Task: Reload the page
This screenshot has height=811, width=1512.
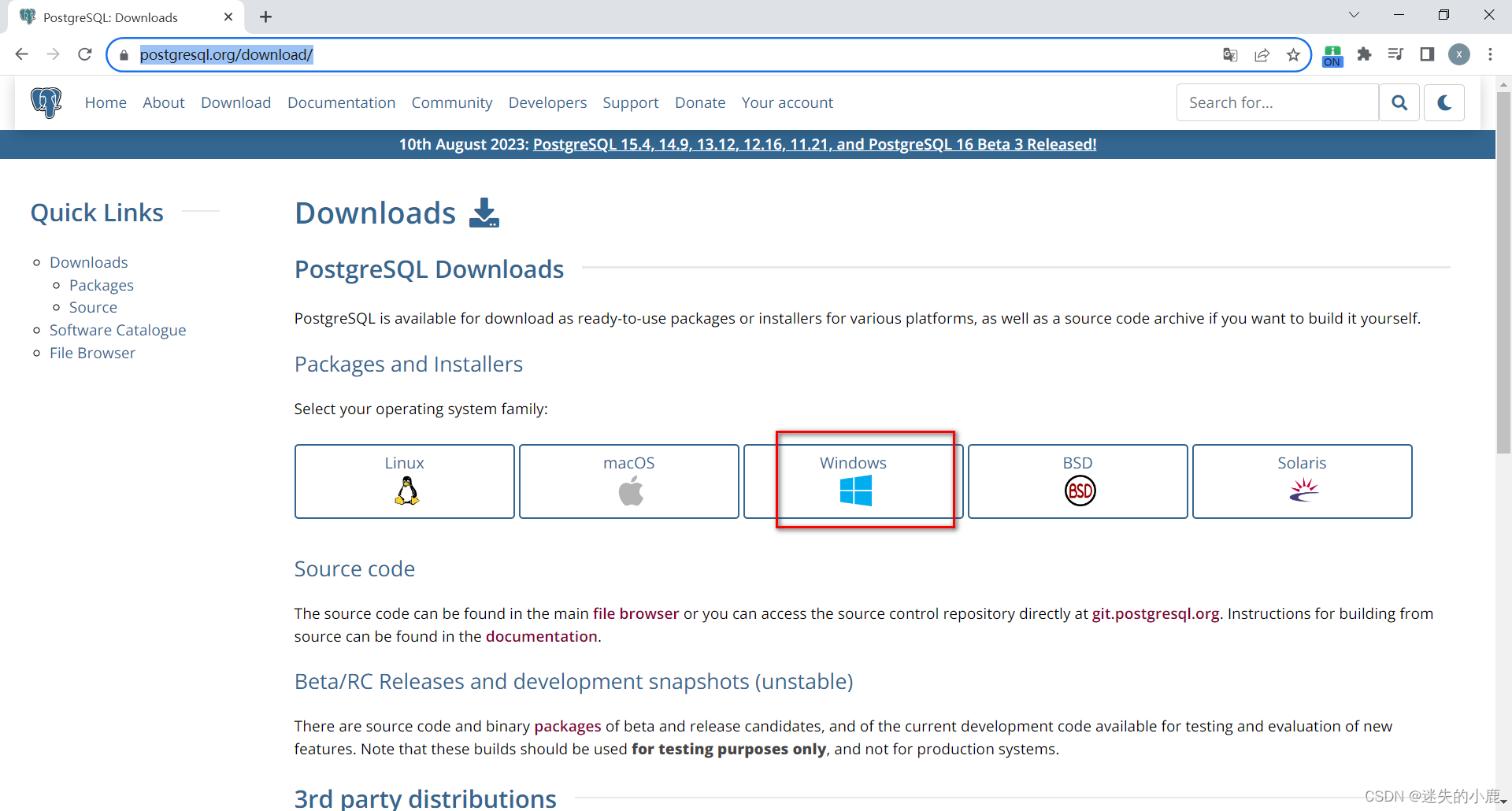Action: pyautogui.click(x=85, y=54)
